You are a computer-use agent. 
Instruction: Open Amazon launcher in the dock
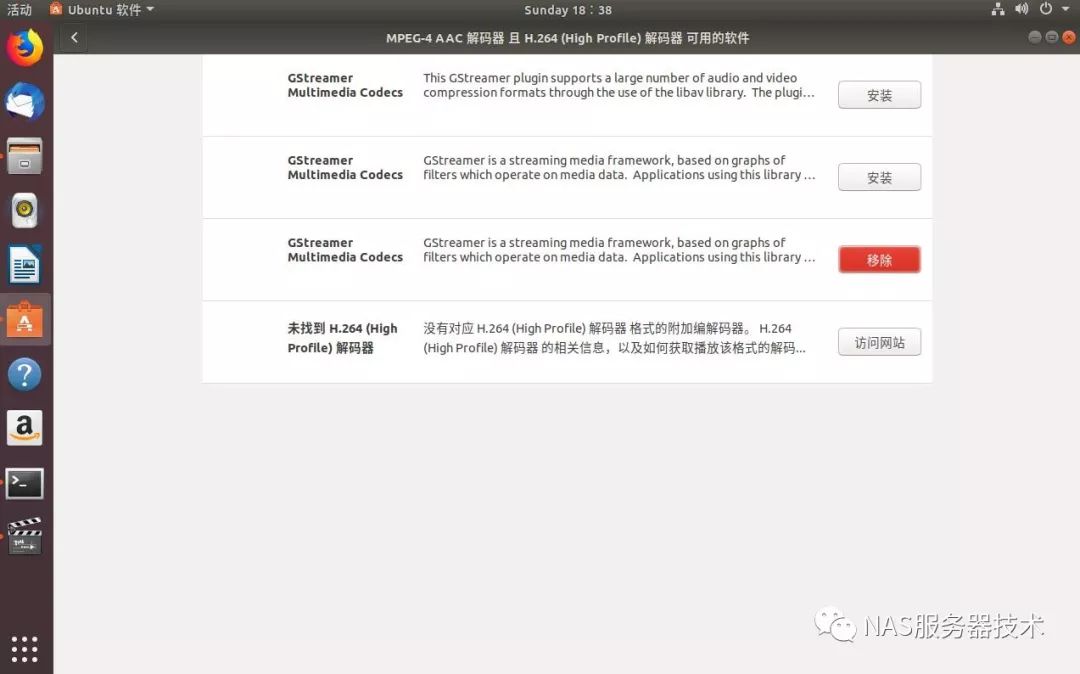click(x=25, y=428)
